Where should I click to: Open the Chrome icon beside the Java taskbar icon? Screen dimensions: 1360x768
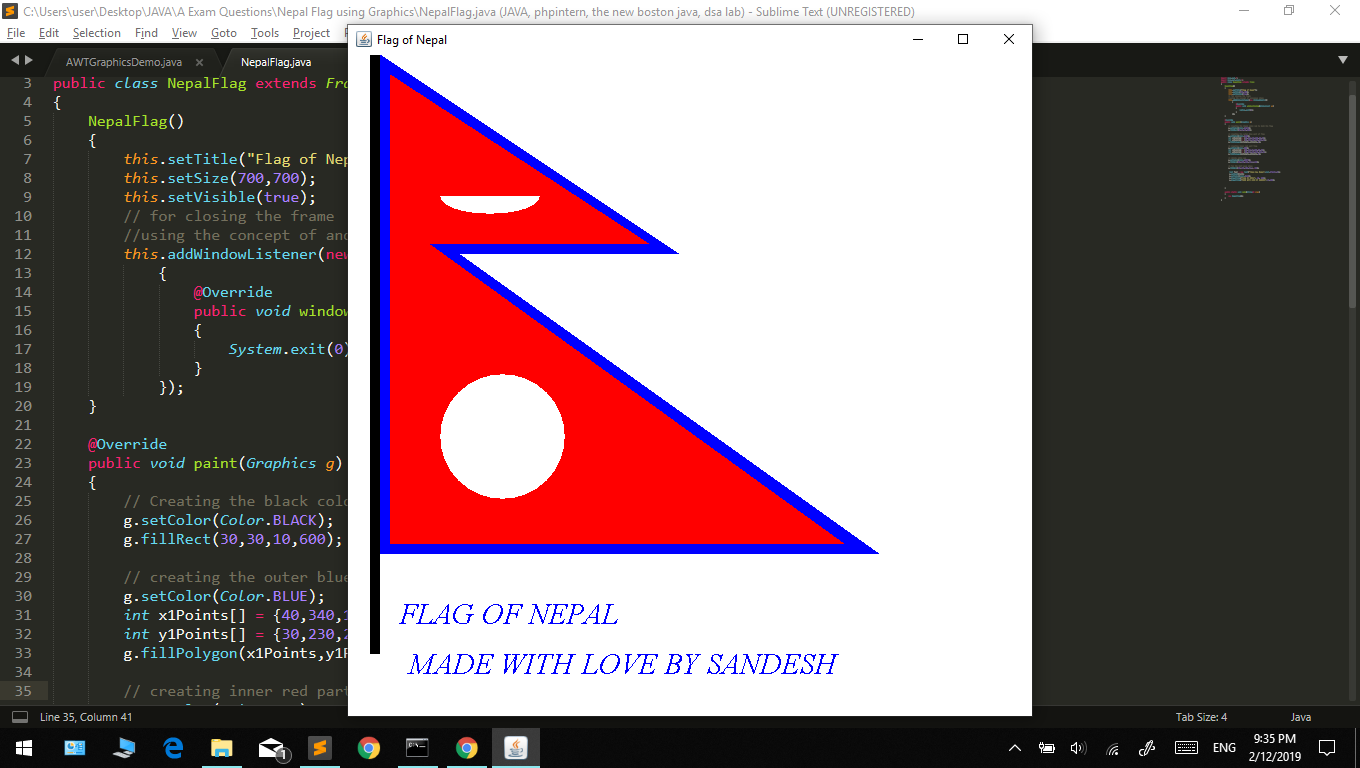pyautogui.click(x=467, y=747)
